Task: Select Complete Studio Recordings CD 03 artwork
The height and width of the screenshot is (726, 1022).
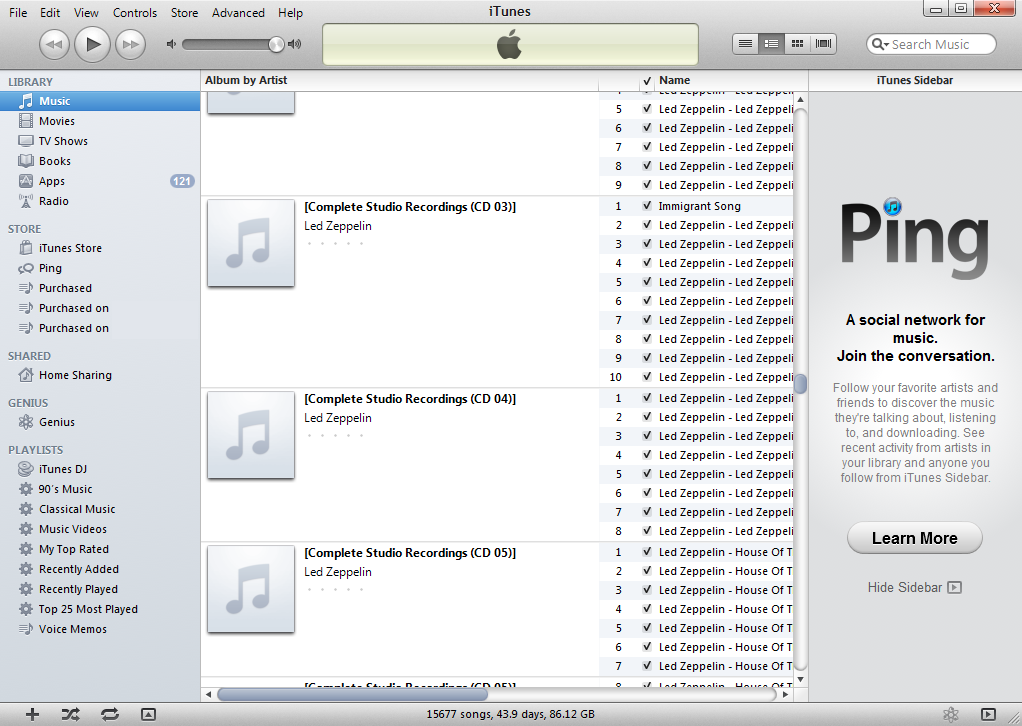Action: (251, 243)
